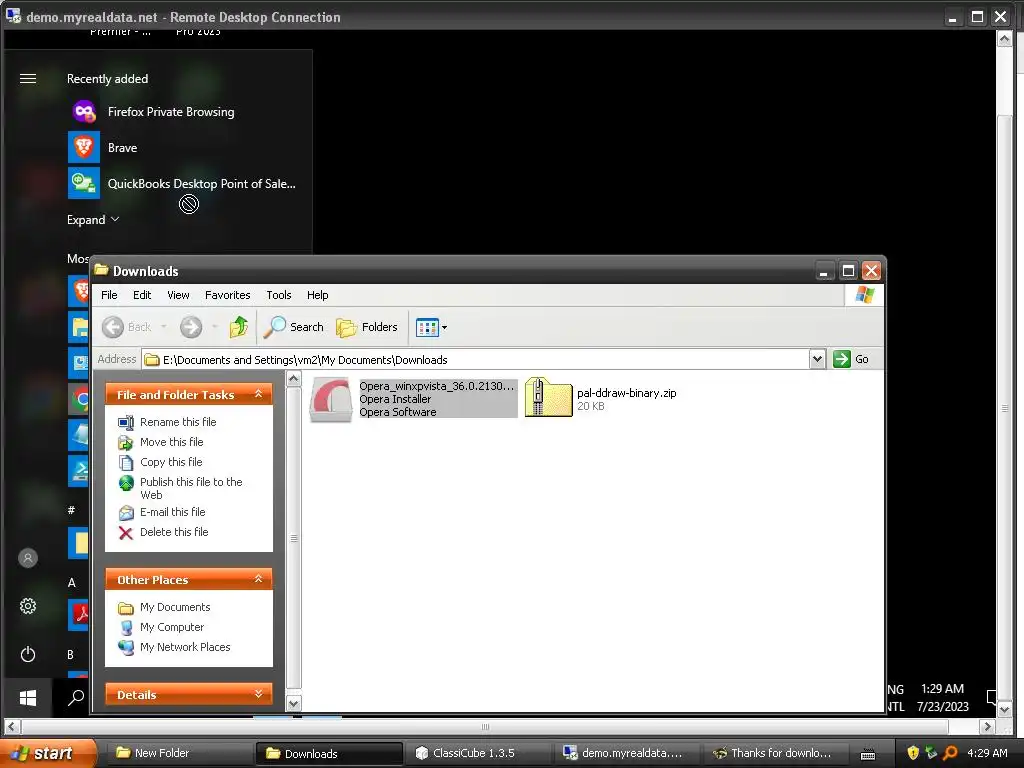The image size is (1024, 768).
Task: Toggle the Folders pane
Action: tap(367, 327)
